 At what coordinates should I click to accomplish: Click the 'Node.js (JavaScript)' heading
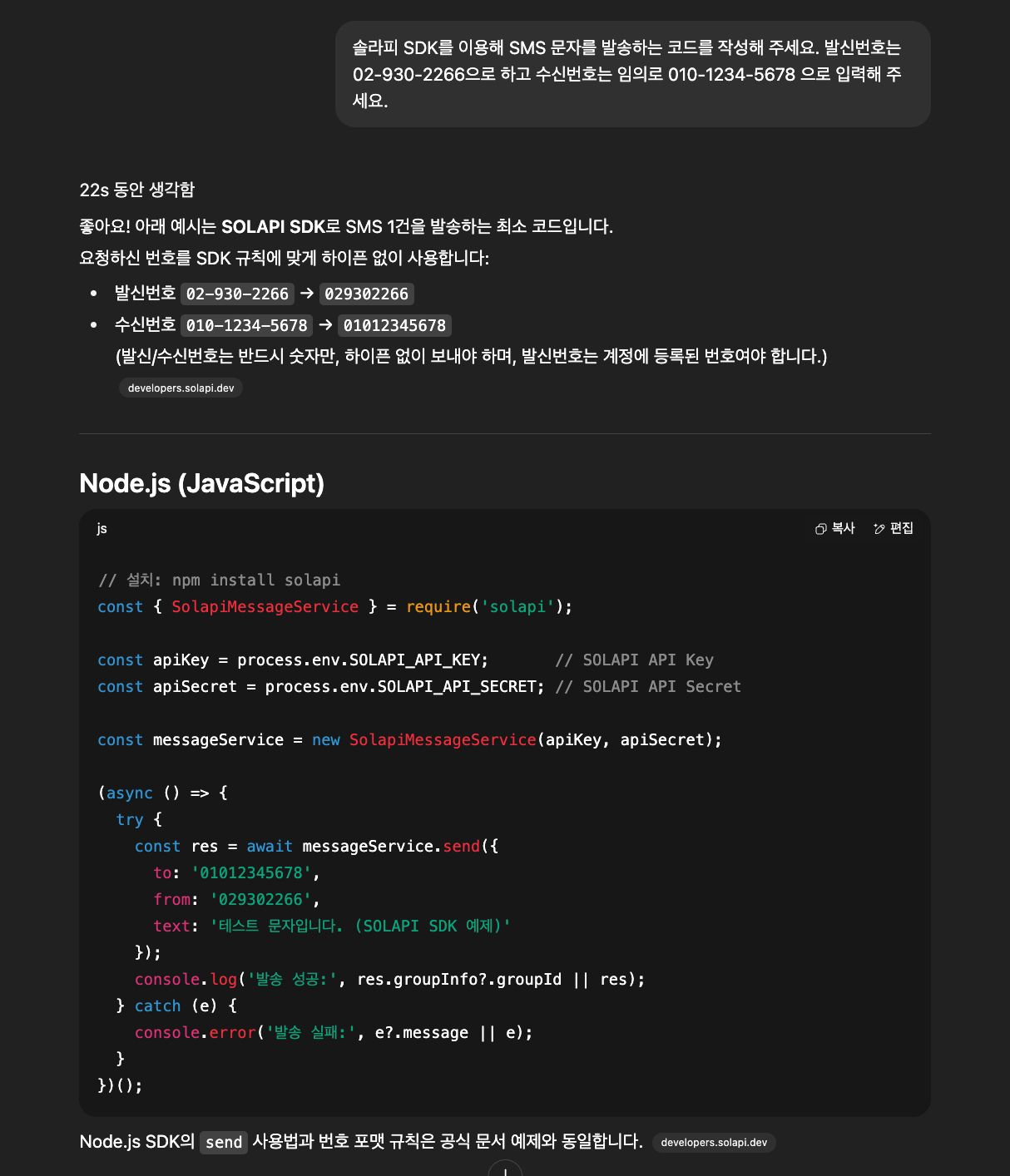click(202, 483)
